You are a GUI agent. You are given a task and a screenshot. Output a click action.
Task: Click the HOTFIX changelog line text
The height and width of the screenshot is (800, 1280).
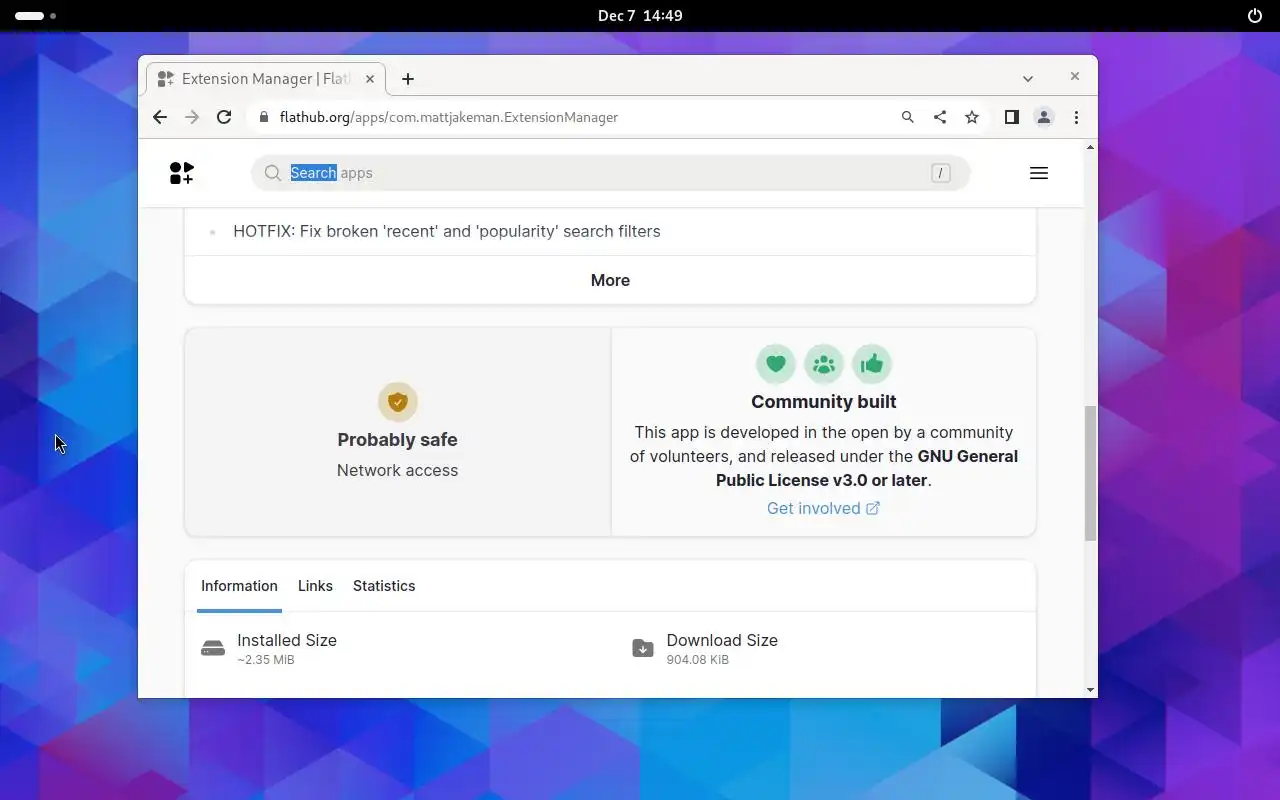[x=447, y=231]
